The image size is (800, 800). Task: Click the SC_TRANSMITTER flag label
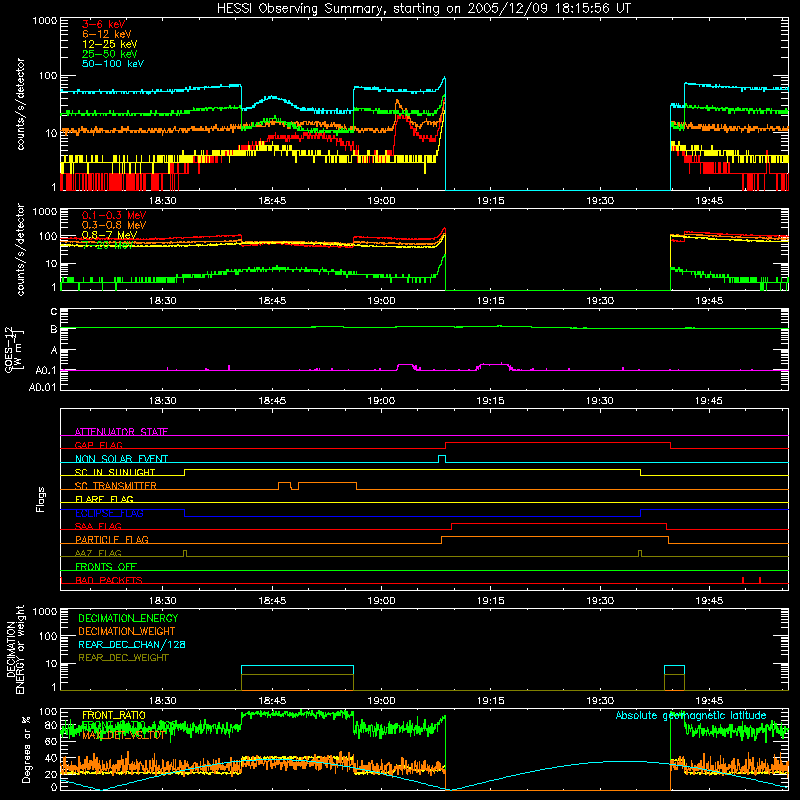(x=115, y=485)
